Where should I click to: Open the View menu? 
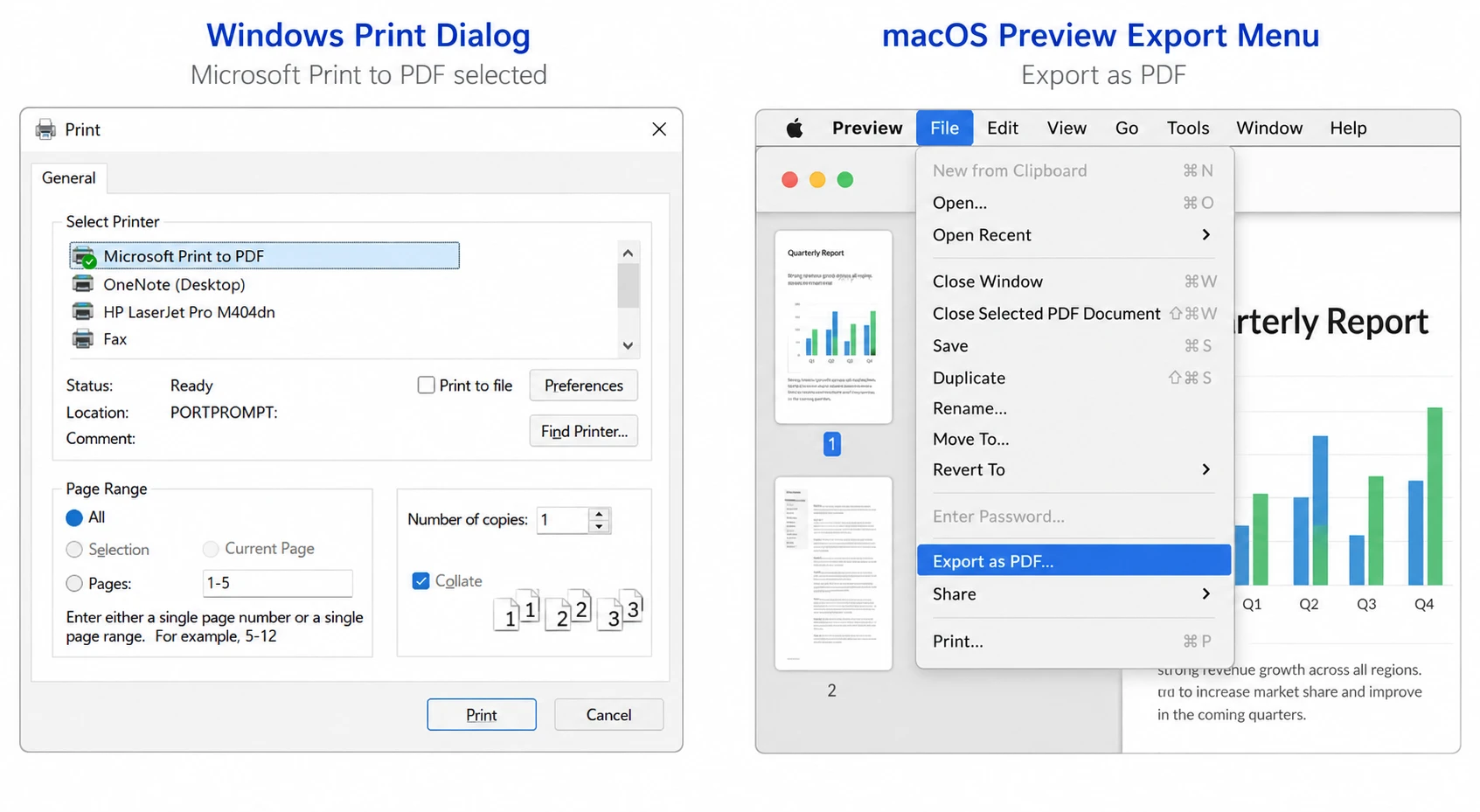point(1067,128)
